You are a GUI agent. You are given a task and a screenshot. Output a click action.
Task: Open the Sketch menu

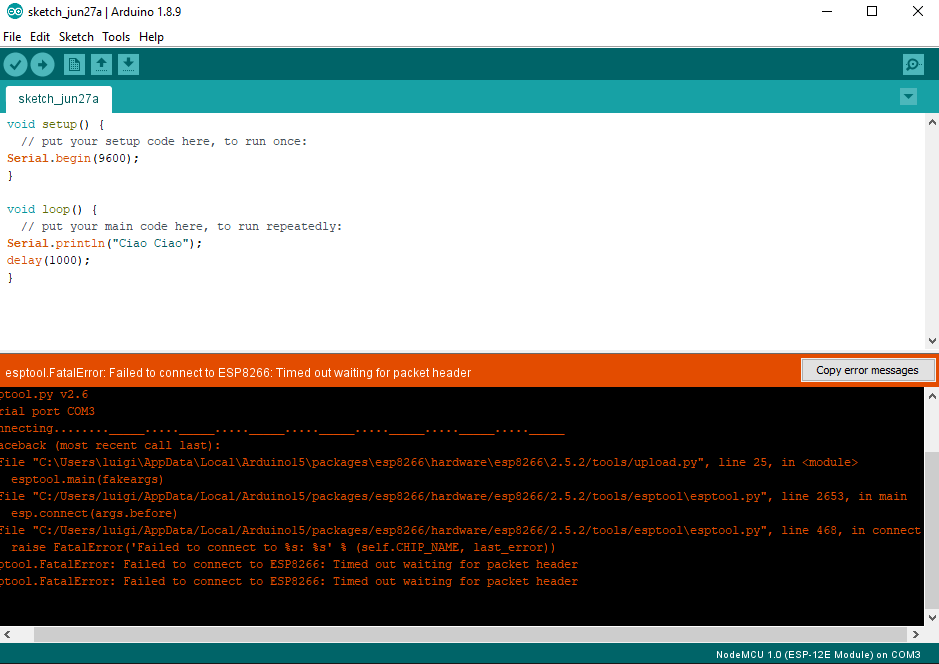point(76,37)
